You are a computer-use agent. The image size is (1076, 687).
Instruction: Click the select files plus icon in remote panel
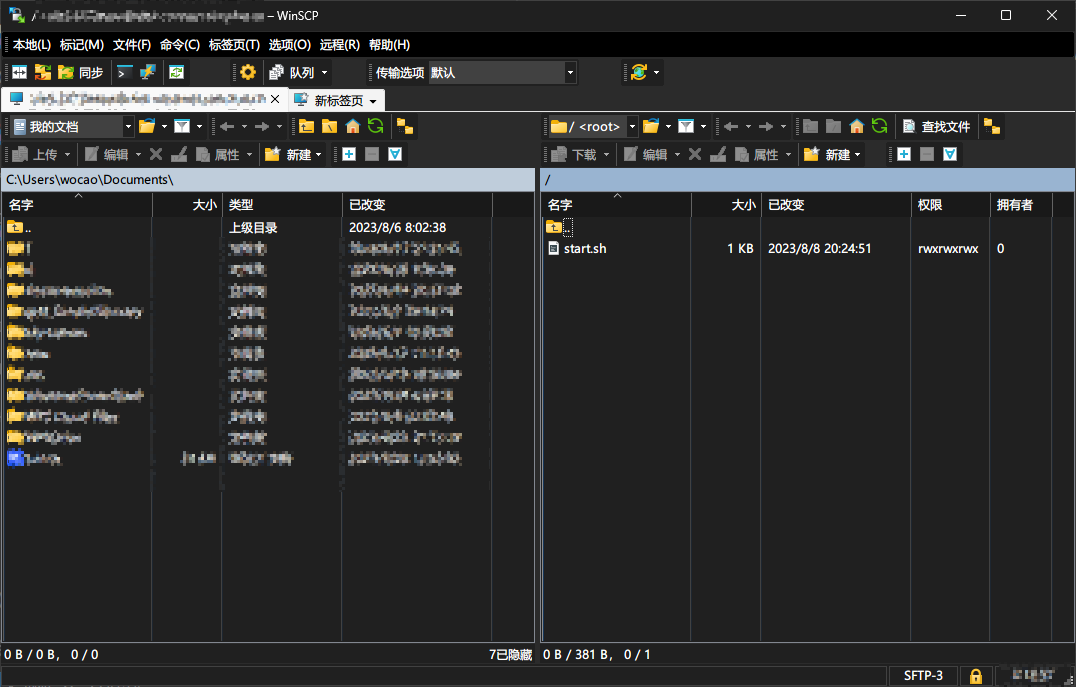(904, 154)
